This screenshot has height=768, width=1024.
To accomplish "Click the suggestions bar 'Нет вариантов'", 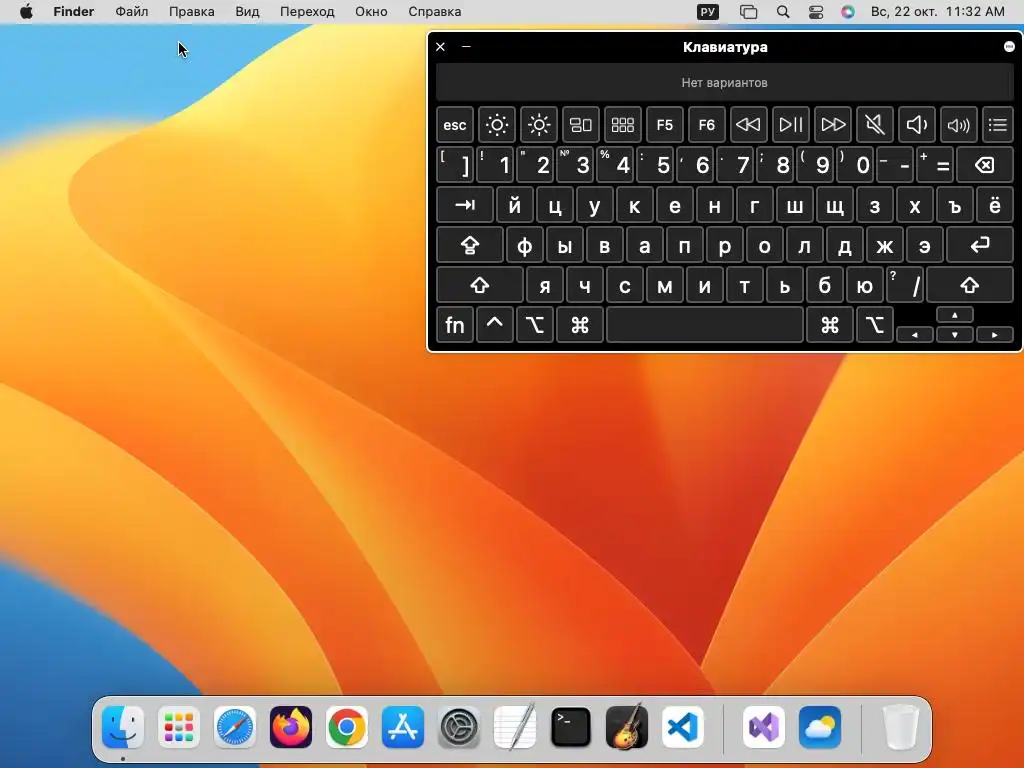I will (724, 82).
